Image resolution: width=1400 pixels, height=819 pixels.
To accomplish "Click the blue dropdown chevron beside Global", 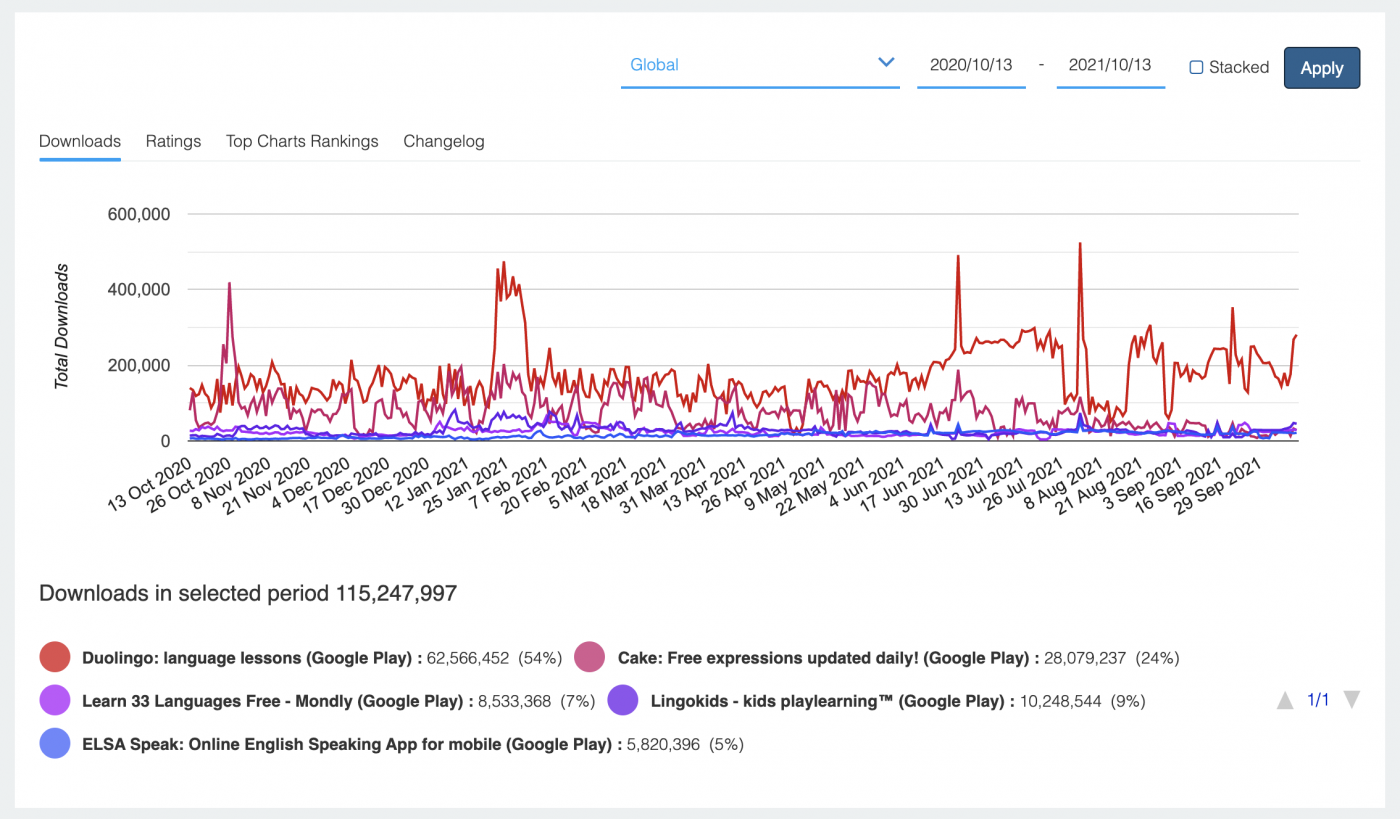I will (886, 62).
